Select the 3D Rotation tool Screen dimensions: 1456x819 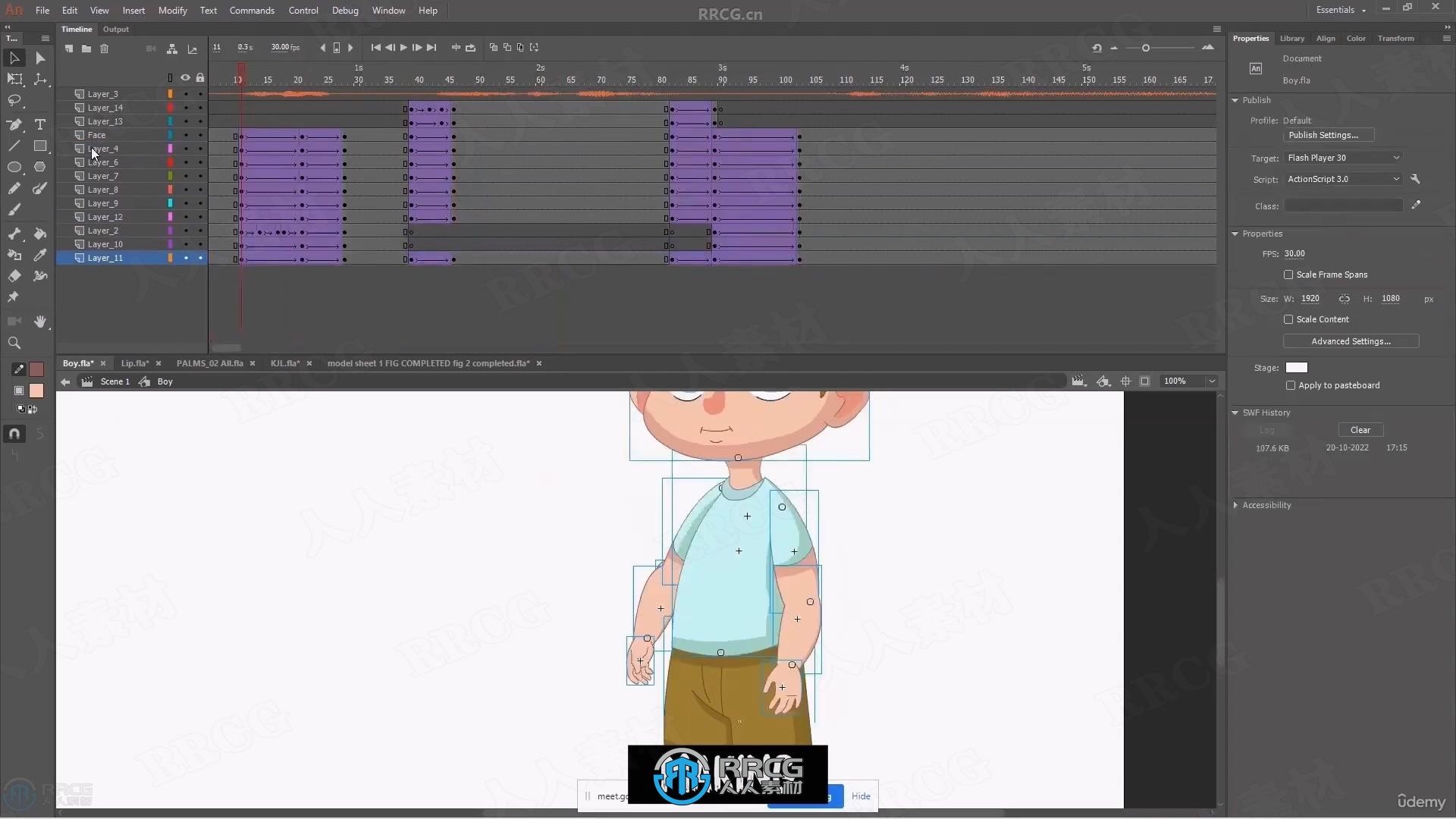point(40,79)
